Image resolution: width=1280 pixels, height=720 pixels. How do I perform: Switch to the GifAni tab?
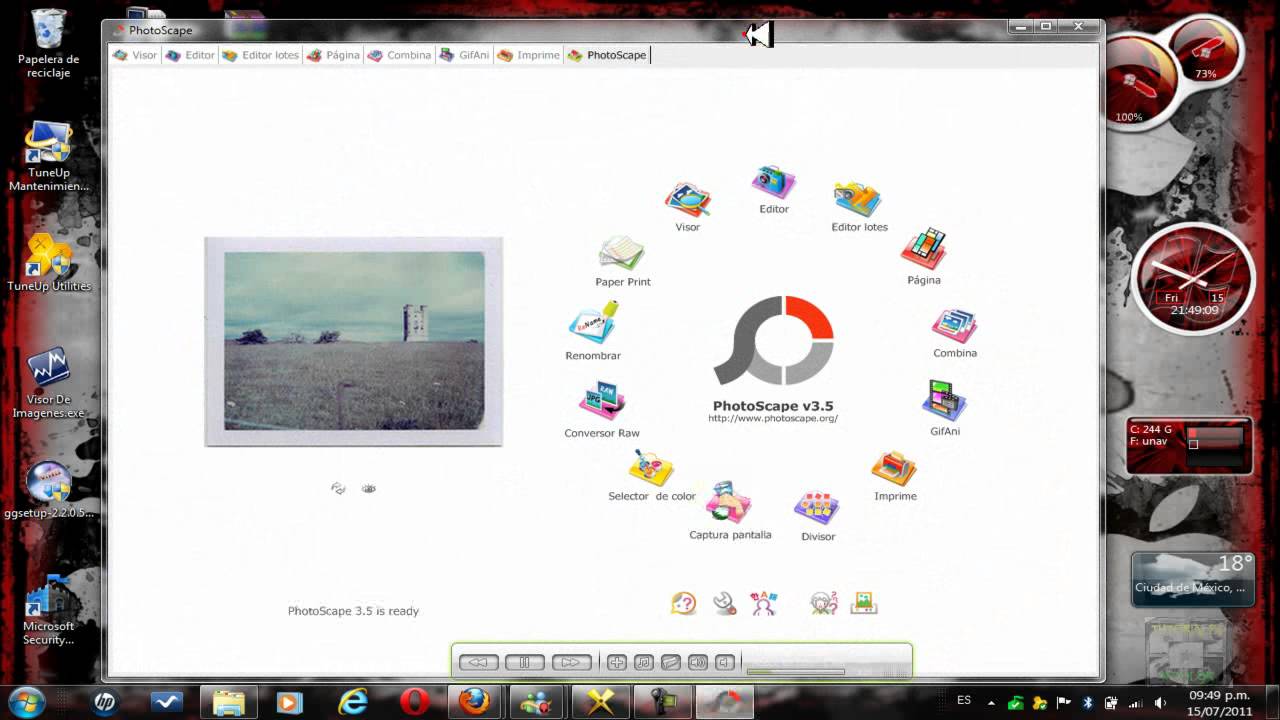[x=465, y=55]
